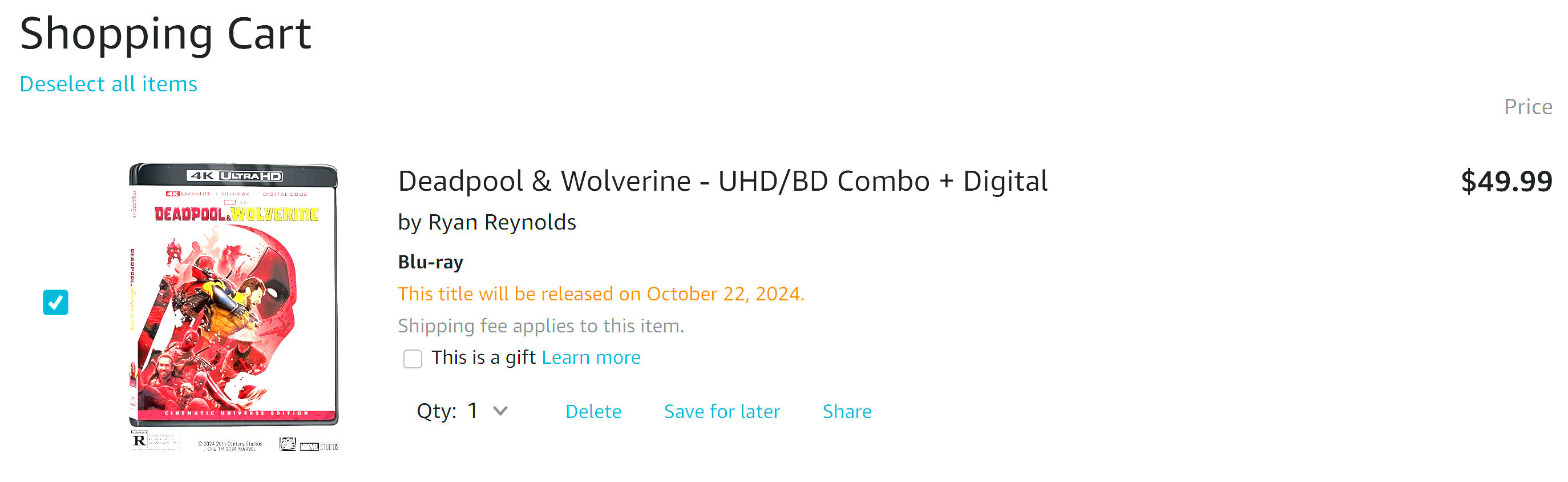1568x482 pixels.
Task: Click the by Ryan Reynolds byline
Action: [x=486, y=222]
